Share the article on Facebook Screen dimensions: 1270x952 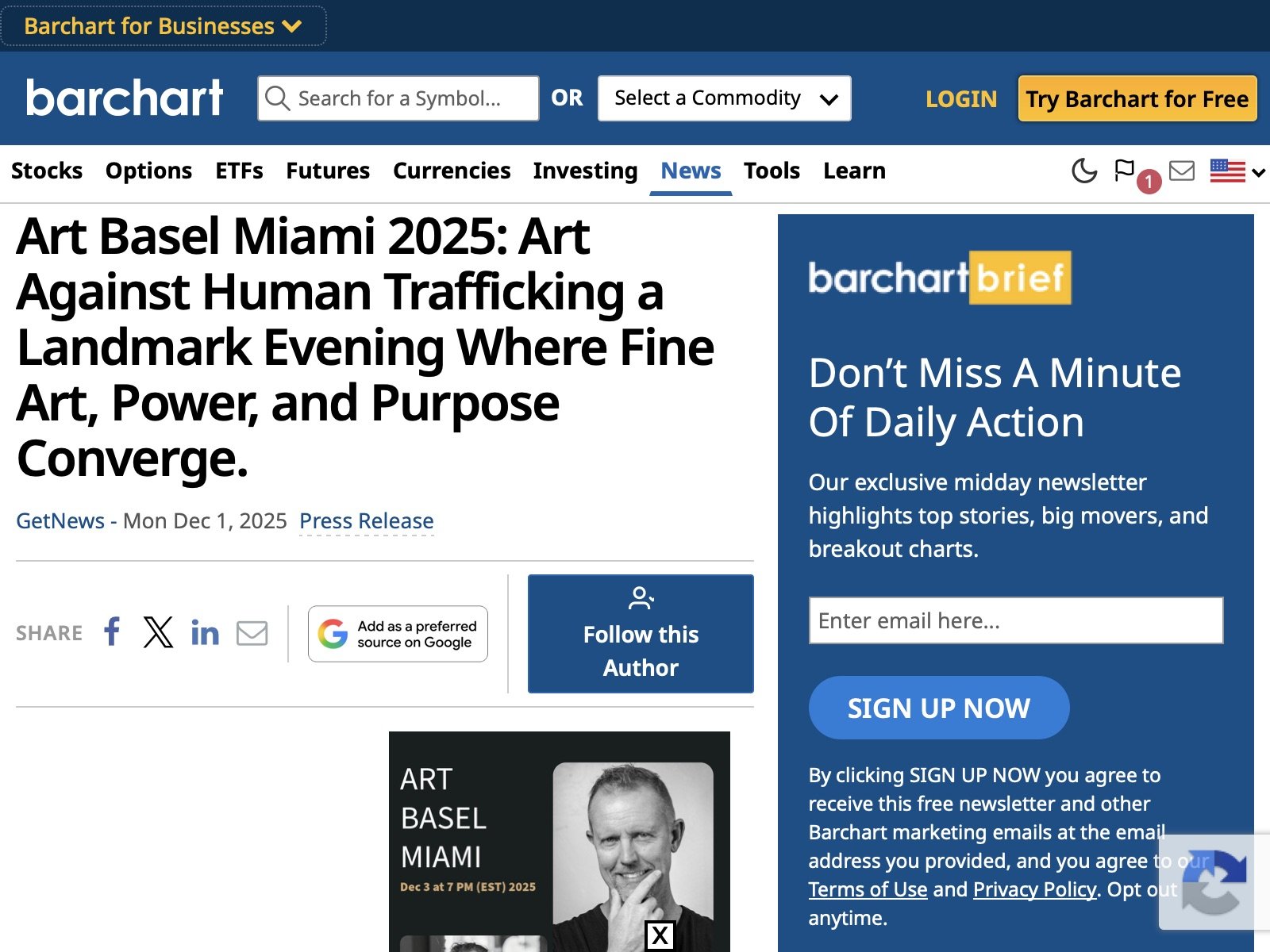point(112,632)
